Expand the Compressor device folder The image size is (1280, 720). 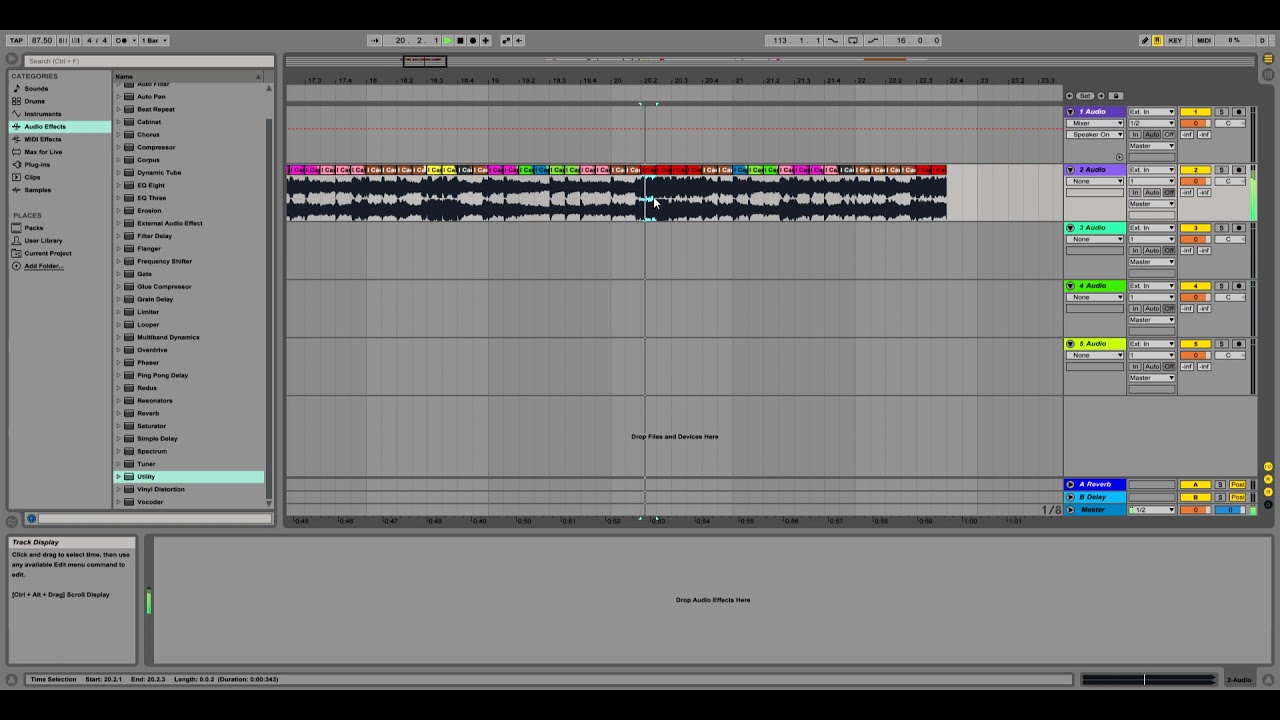[118, 147]
